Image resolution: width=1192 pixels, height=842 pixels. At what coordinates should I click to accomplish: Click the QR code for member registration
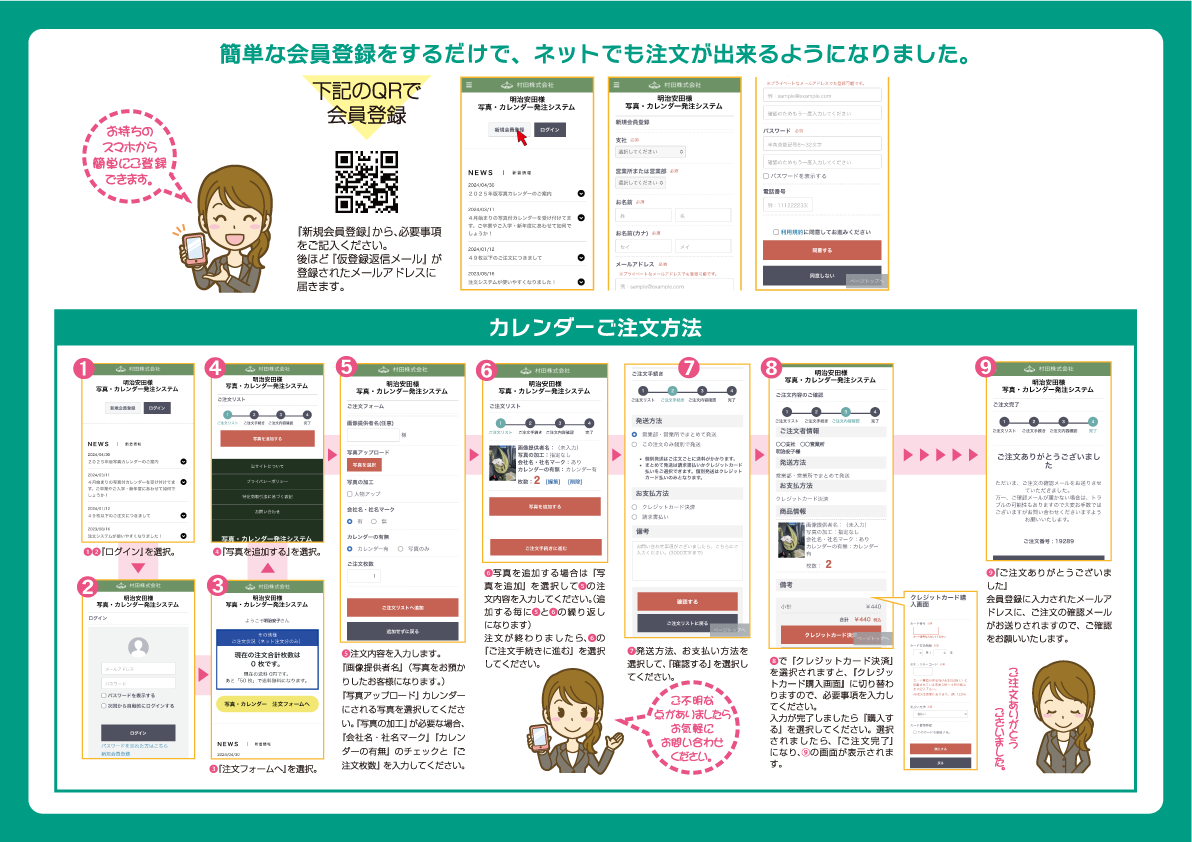[366, 182]
